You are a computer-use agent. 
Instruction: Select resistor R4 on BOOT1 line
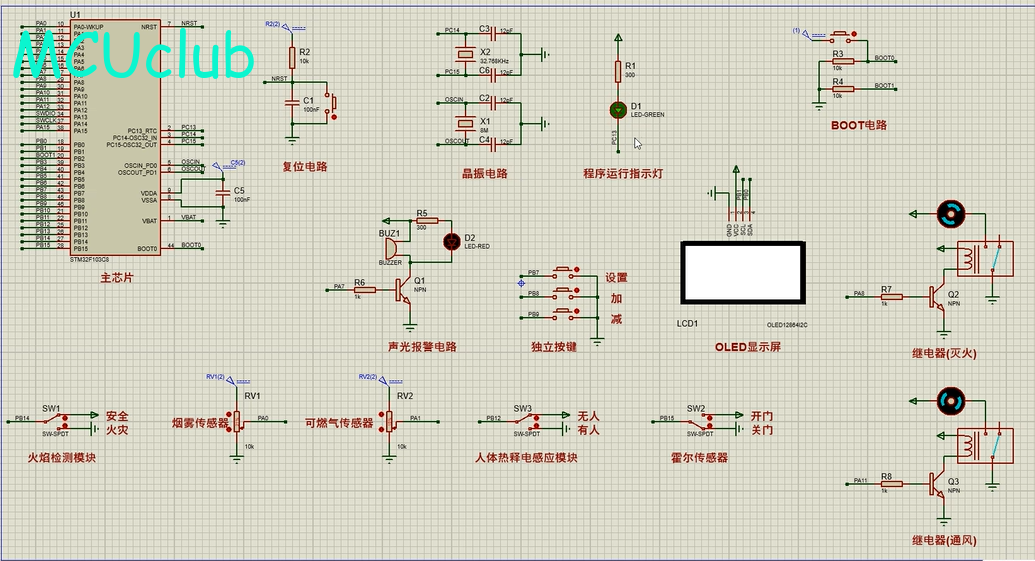tap(843, 89)
